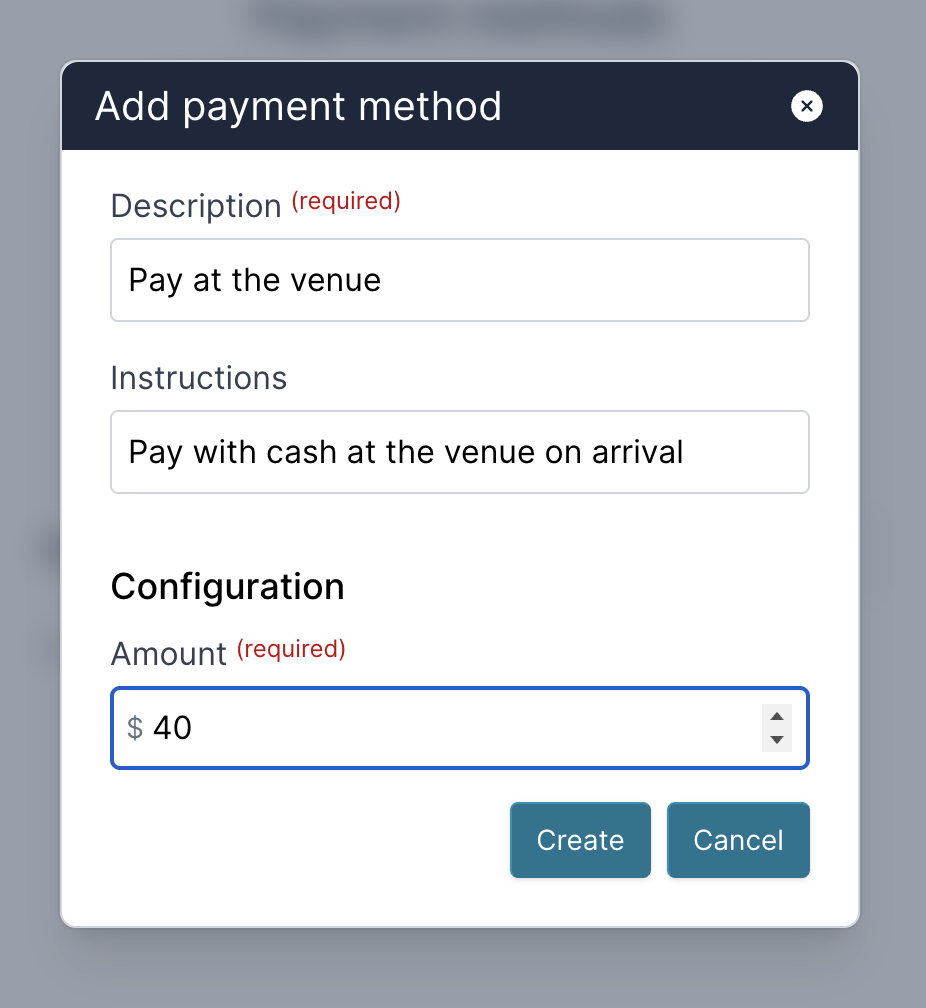This screenshot has width=926, height=1008.
Task: Decrease amount with the down stepper arrow
Action: (776, 741)
